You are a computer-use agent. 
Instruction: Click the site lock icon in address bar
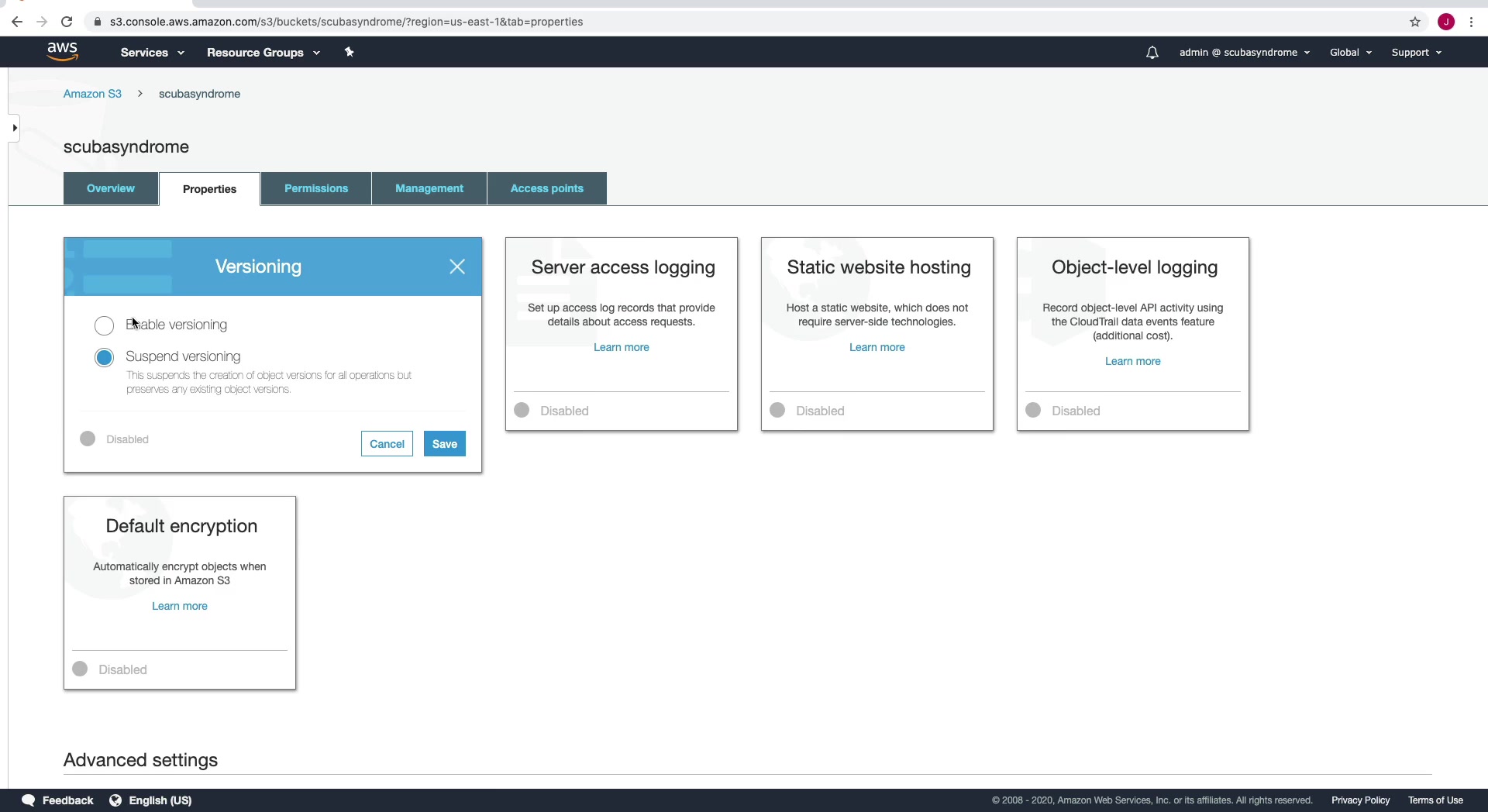[x=98, y=22]
